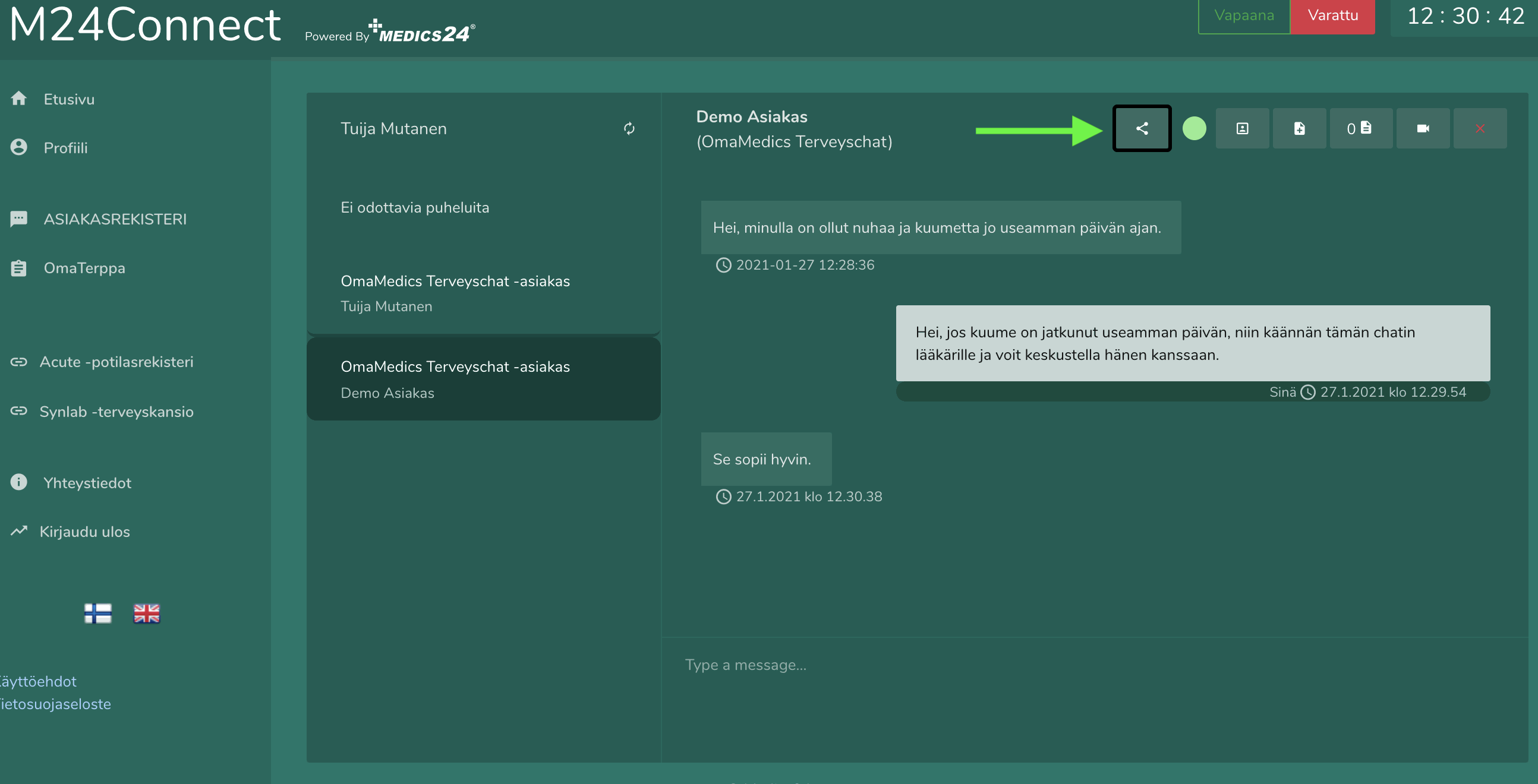Click the link icon beside Acute -potilasrekisteri
This screenshot has height=784, width=1538.
pos(18,362)
